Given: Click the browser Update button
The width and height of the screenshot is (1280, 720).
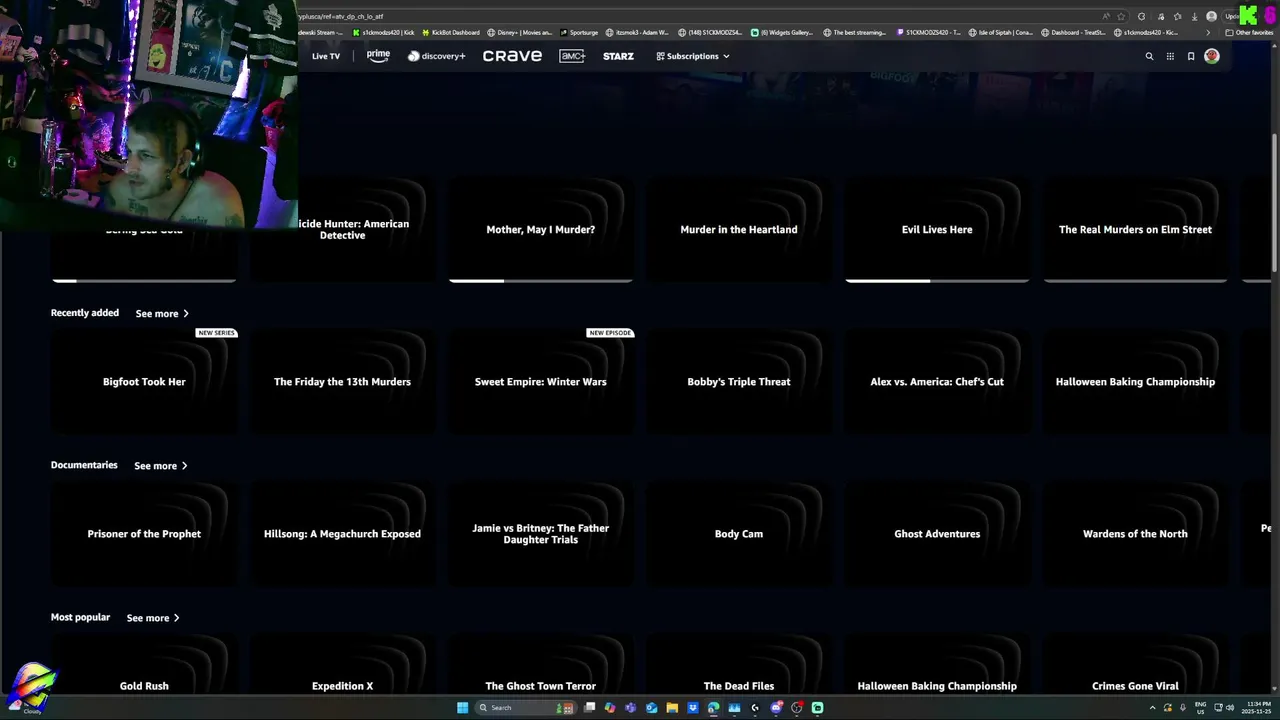Looking at the screenshot, I should (1232, 16).
